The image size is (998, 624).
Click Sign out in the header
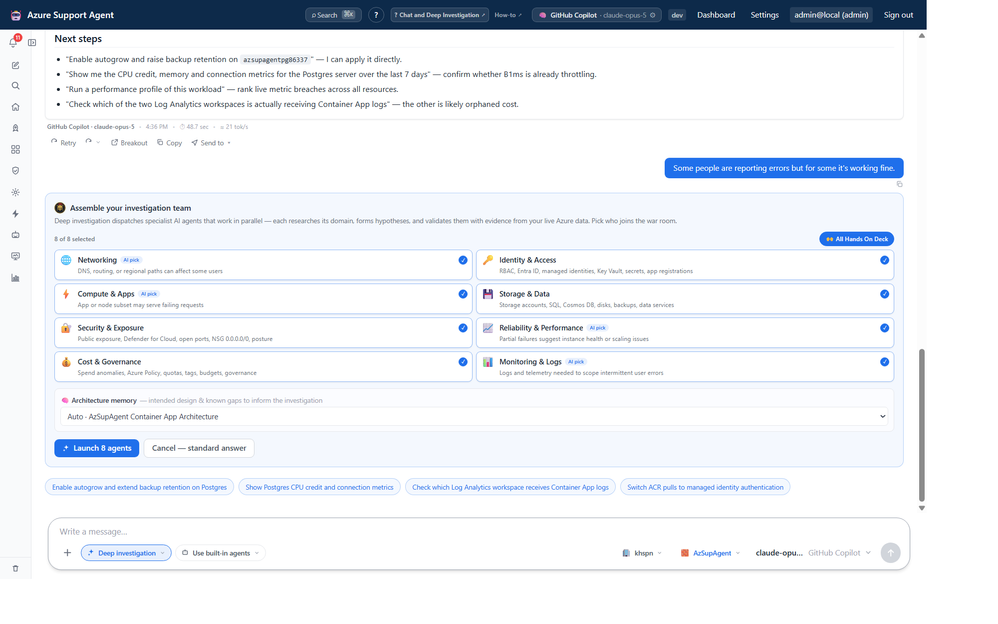point(898,15)
